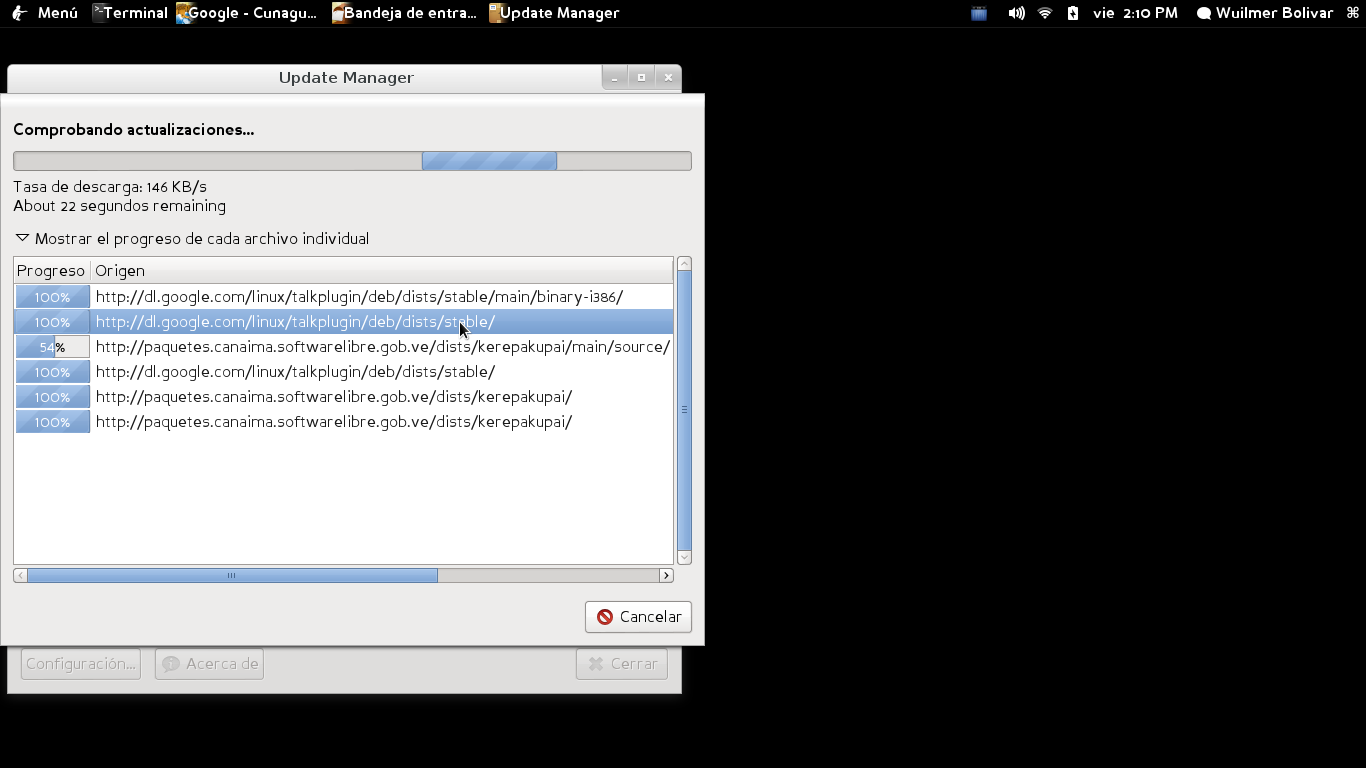
Task: Click Cerrar button in background window
Action: coord(621,664)
